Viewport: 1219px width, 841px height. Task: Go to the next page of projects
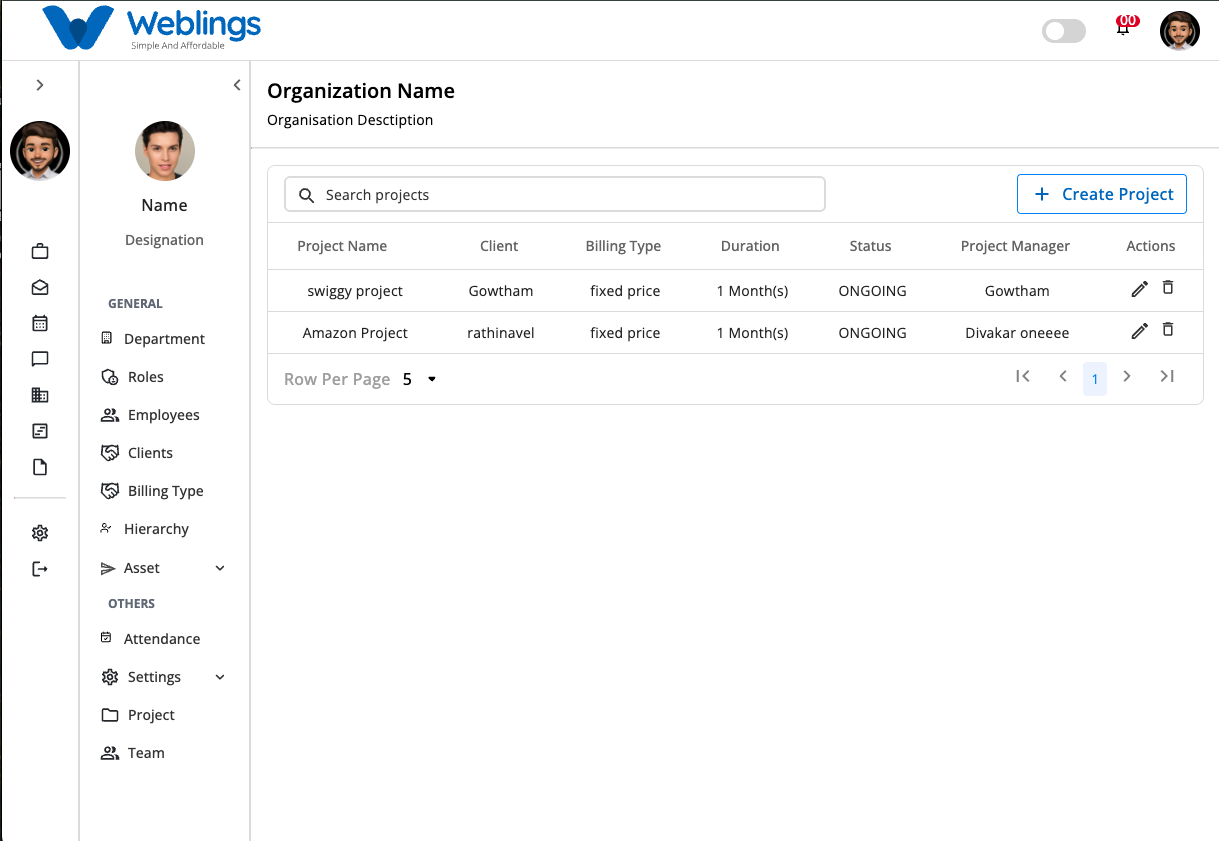point(1127,376)
